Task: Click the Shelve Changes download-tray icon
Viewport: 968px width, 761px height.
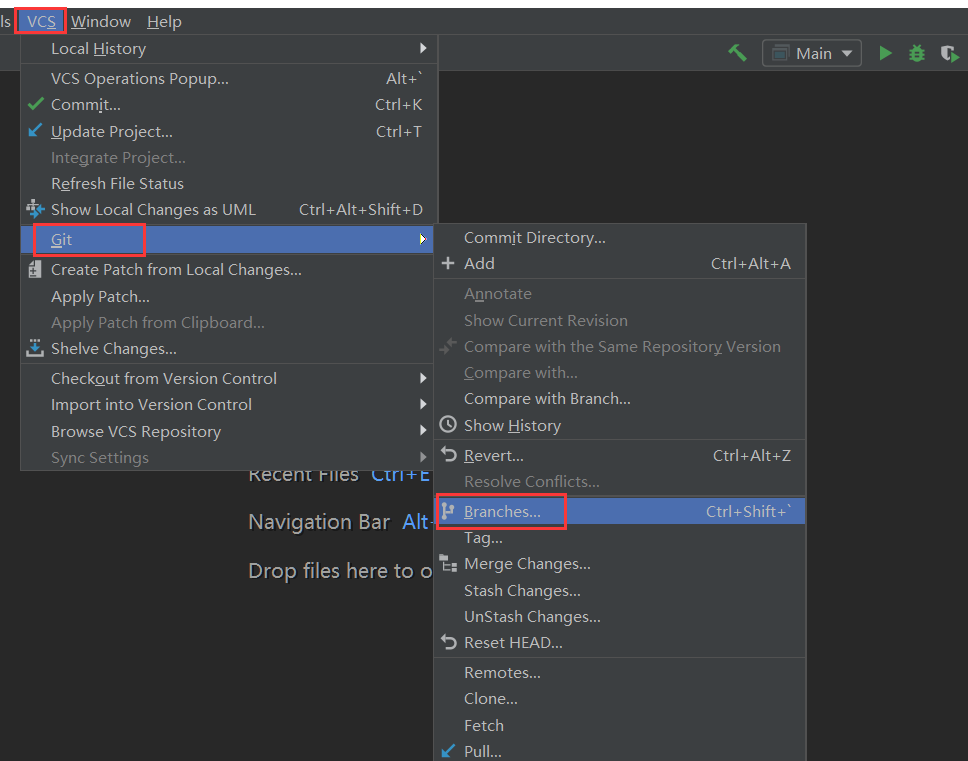Action: click(35, 348)
